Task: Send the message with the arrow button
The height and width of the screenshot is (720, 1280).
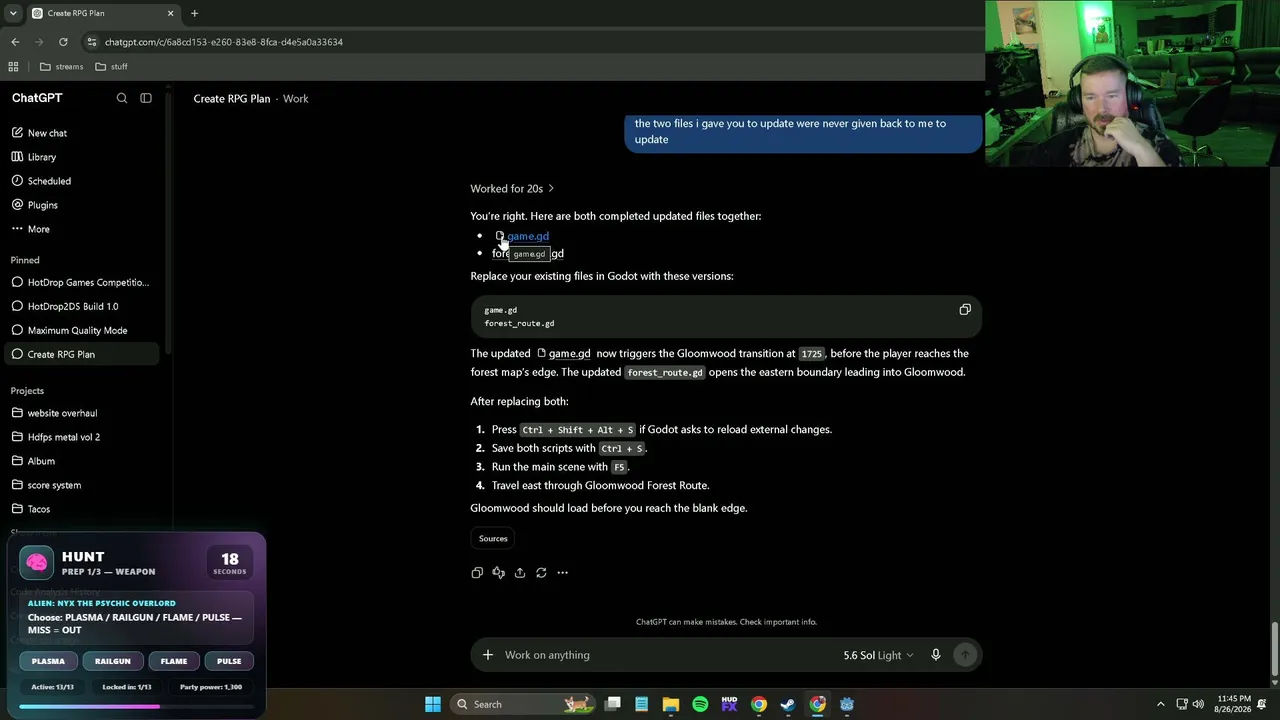Action: 965,655
